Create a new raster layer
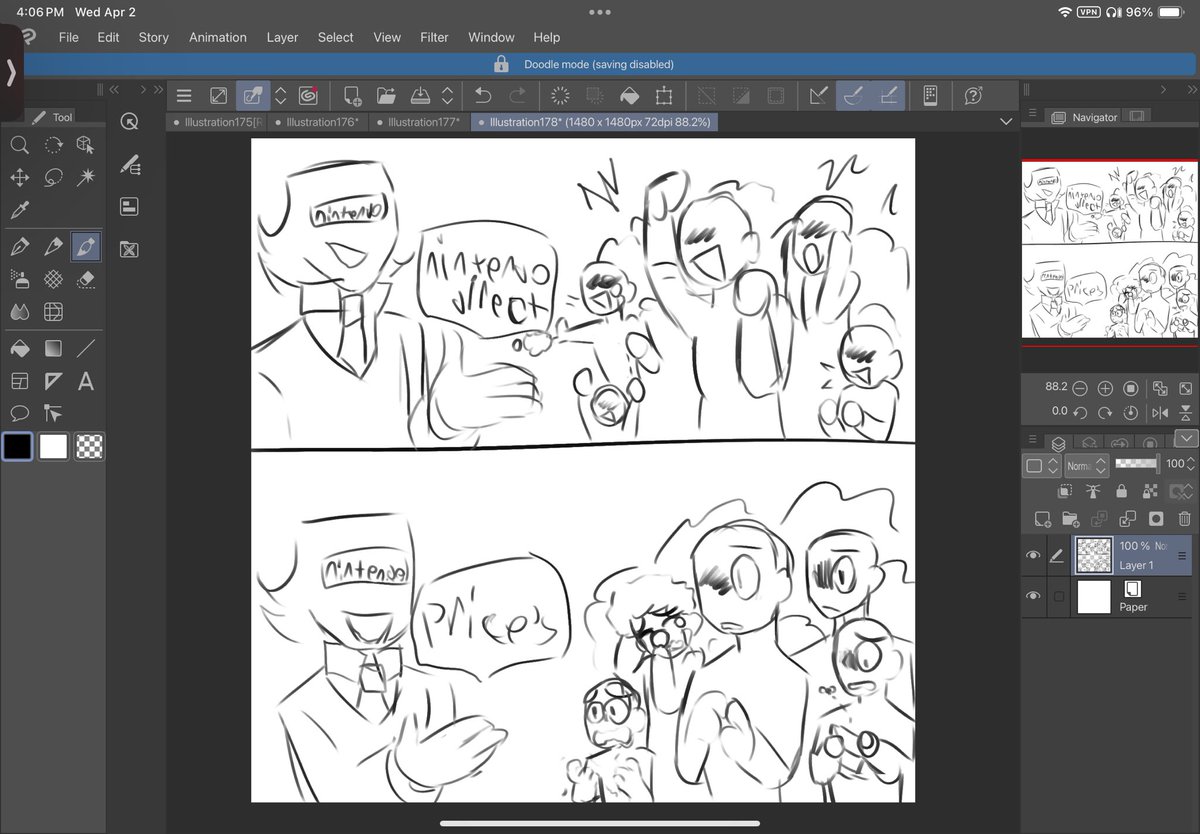Image resolution: width=1200 pixels, height=834 pixels. pyautogui.click(x=1042, y=519)
